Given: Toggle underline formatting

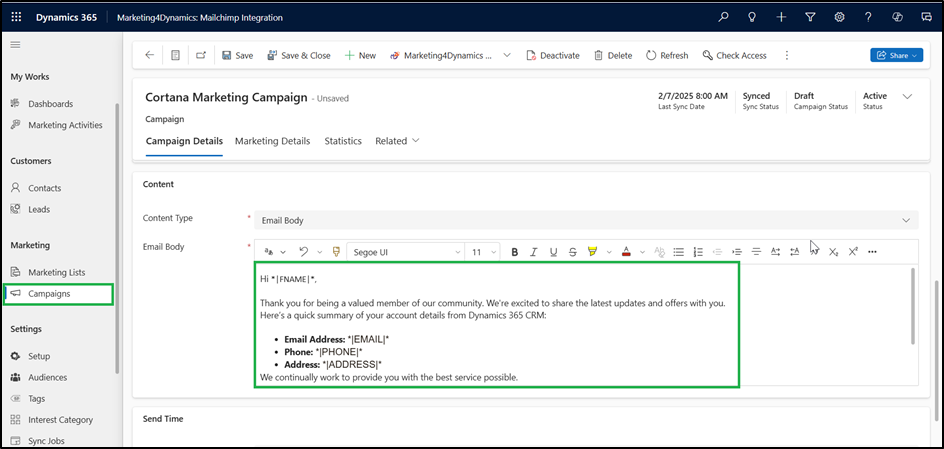Looking at the screenshot, I should tap(553, 252).
